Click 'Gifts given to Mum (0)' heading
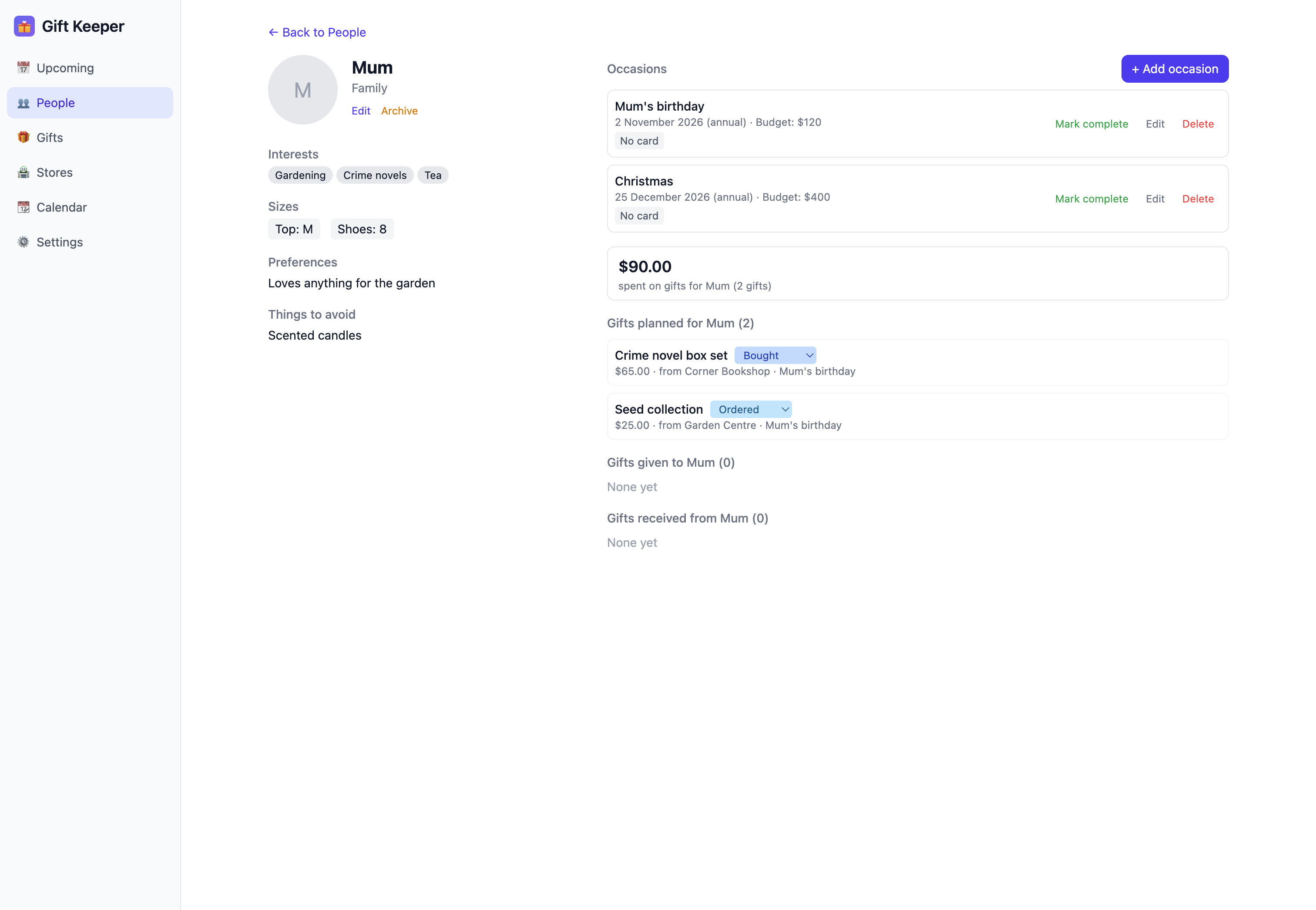 point(670,462)
